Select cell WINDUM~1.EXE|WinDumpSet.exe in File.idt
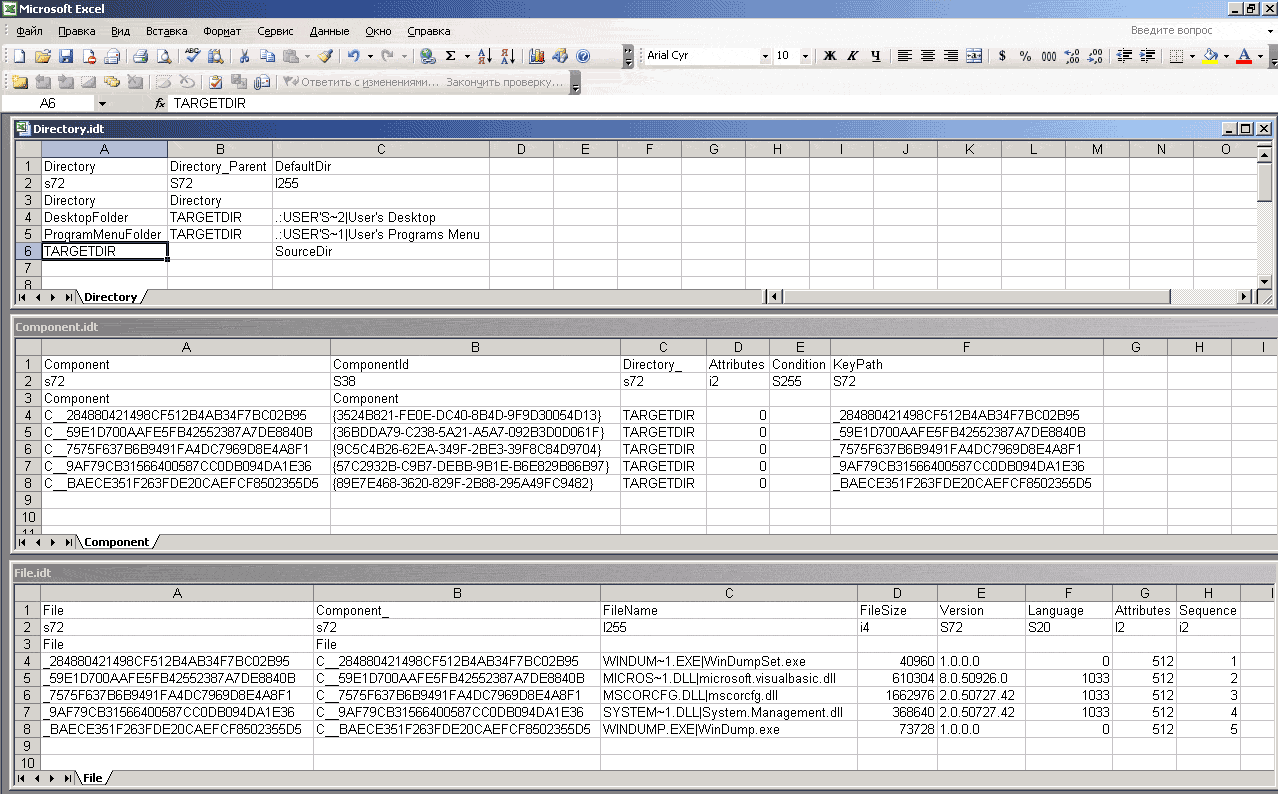This screenshot has height=794, width=1278. click(729, 661)
